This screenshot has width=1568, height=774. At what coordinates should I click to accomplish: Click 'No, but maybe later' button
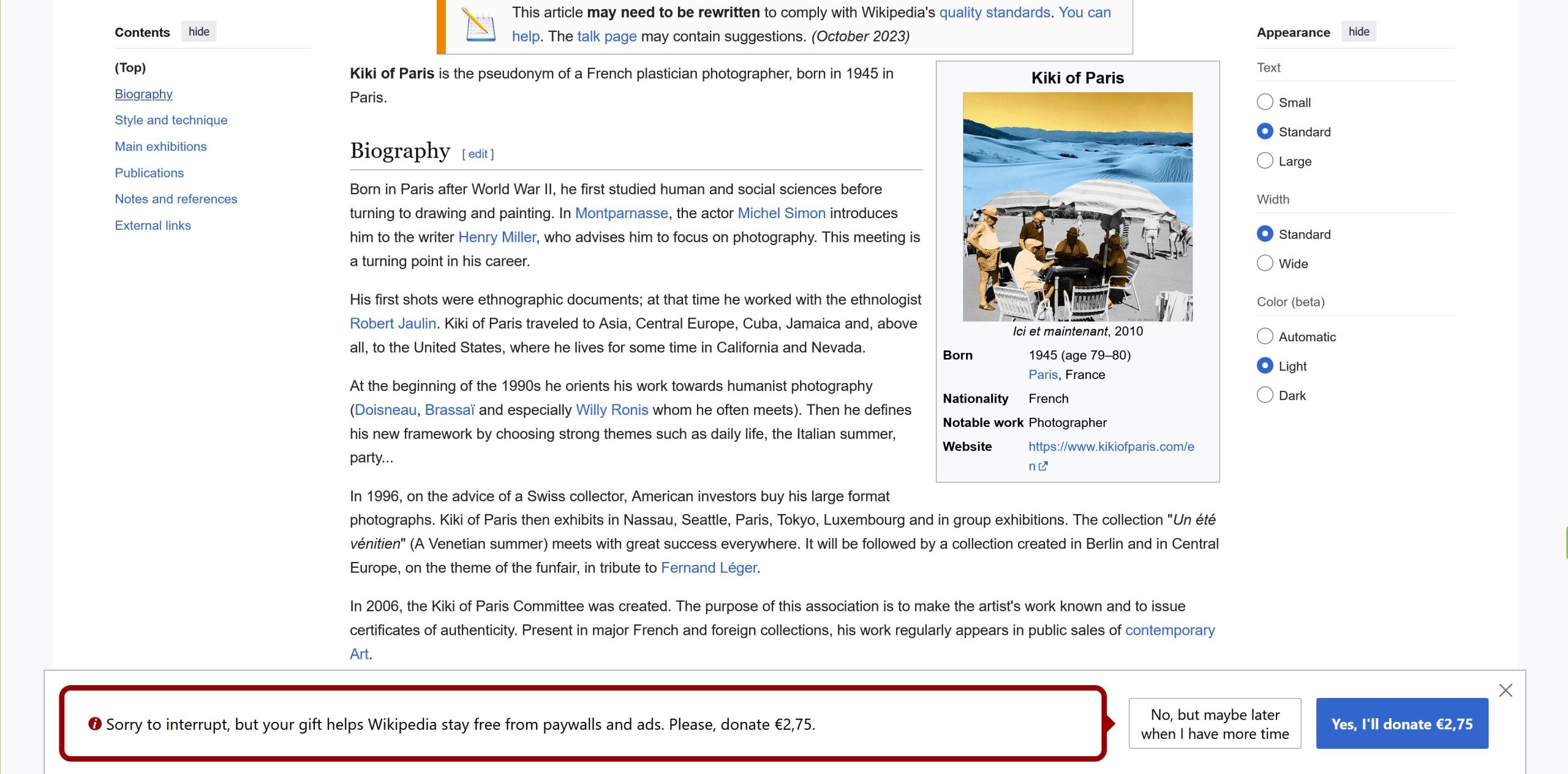[x=1215, y=723]
